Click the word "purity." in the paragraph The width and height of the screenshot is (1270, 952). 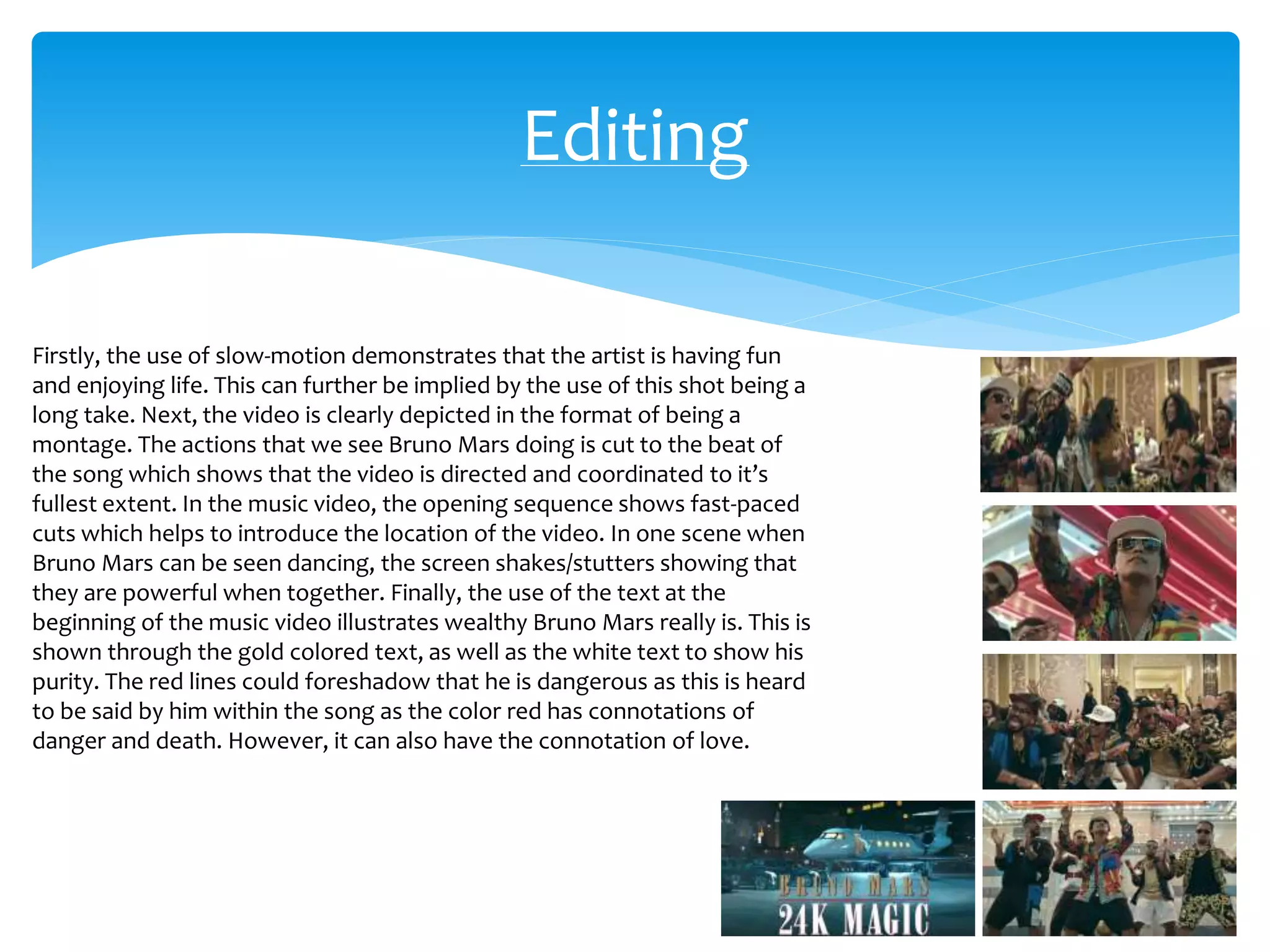66,682
